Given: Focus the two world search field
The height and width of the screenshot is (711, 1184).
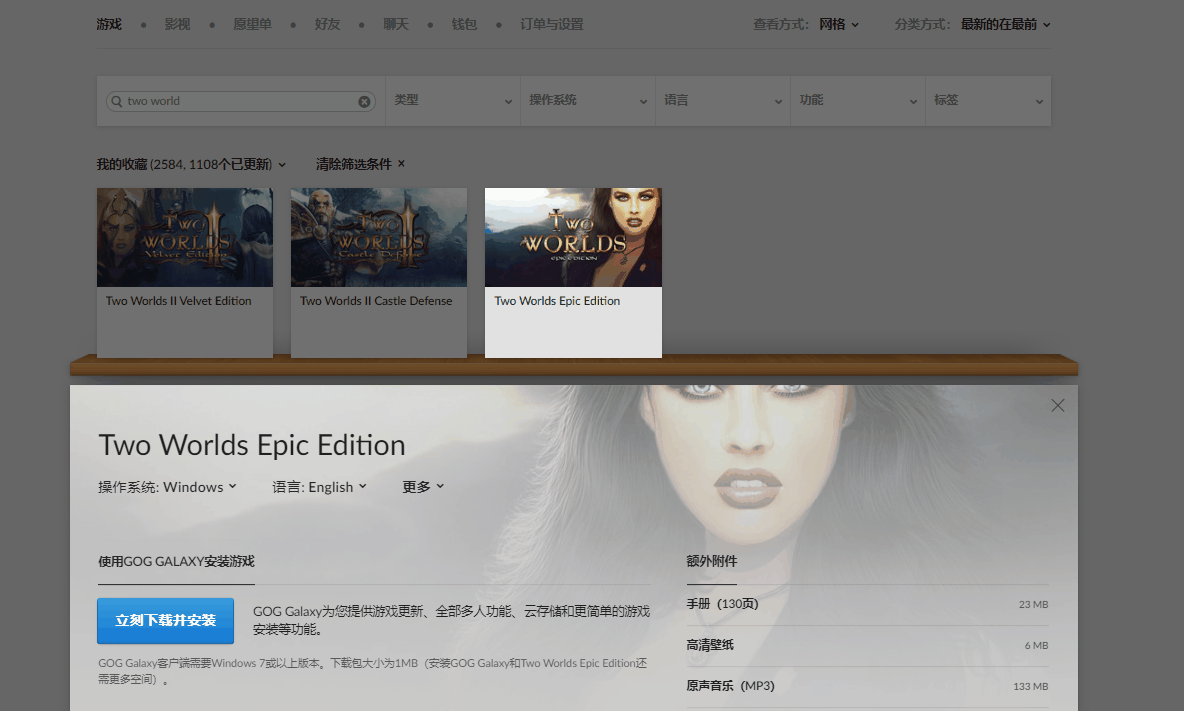Looking at the screenshot, I should pyautogui.click(x=240, y=101).
